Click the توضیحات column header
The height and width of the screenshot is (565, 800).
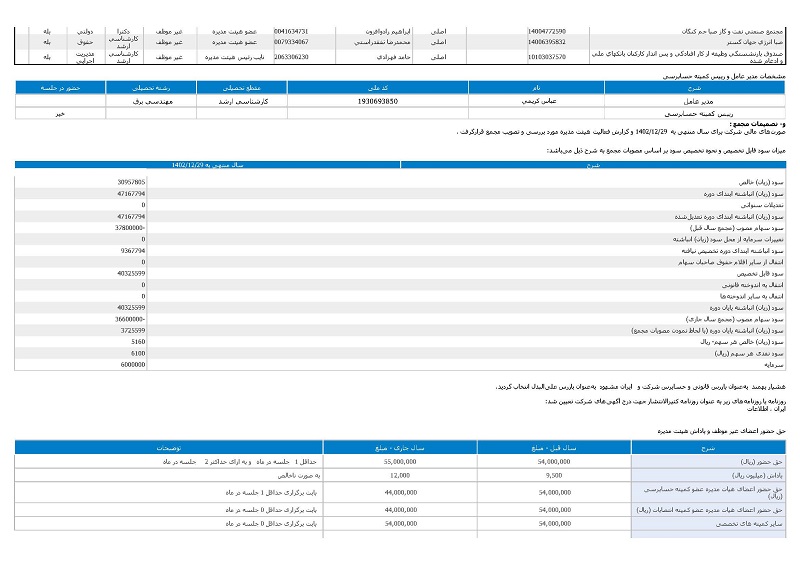[x=169, y=448]
